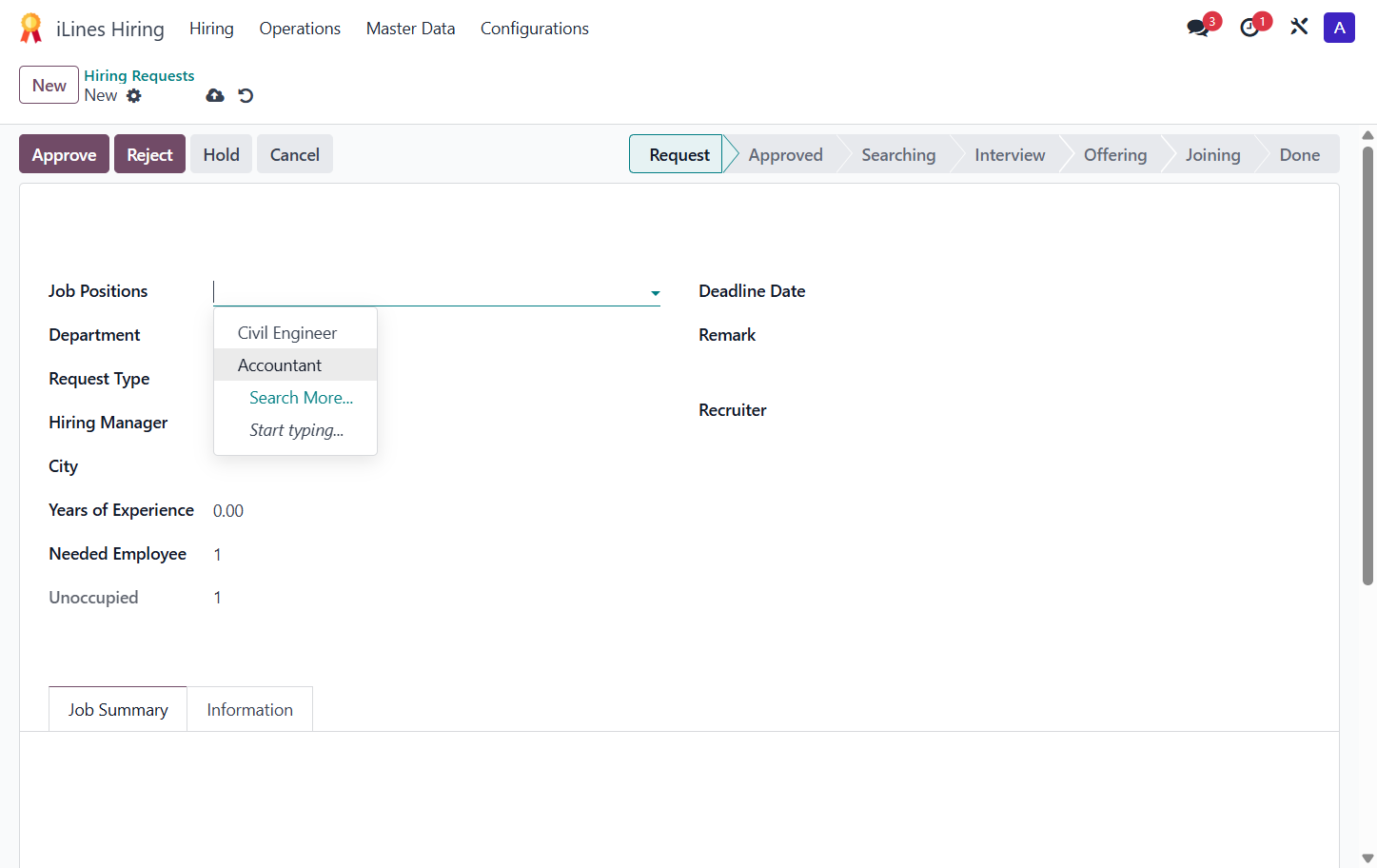
Task: Select the Interview status stage
Action: [x=1010, y=154]
